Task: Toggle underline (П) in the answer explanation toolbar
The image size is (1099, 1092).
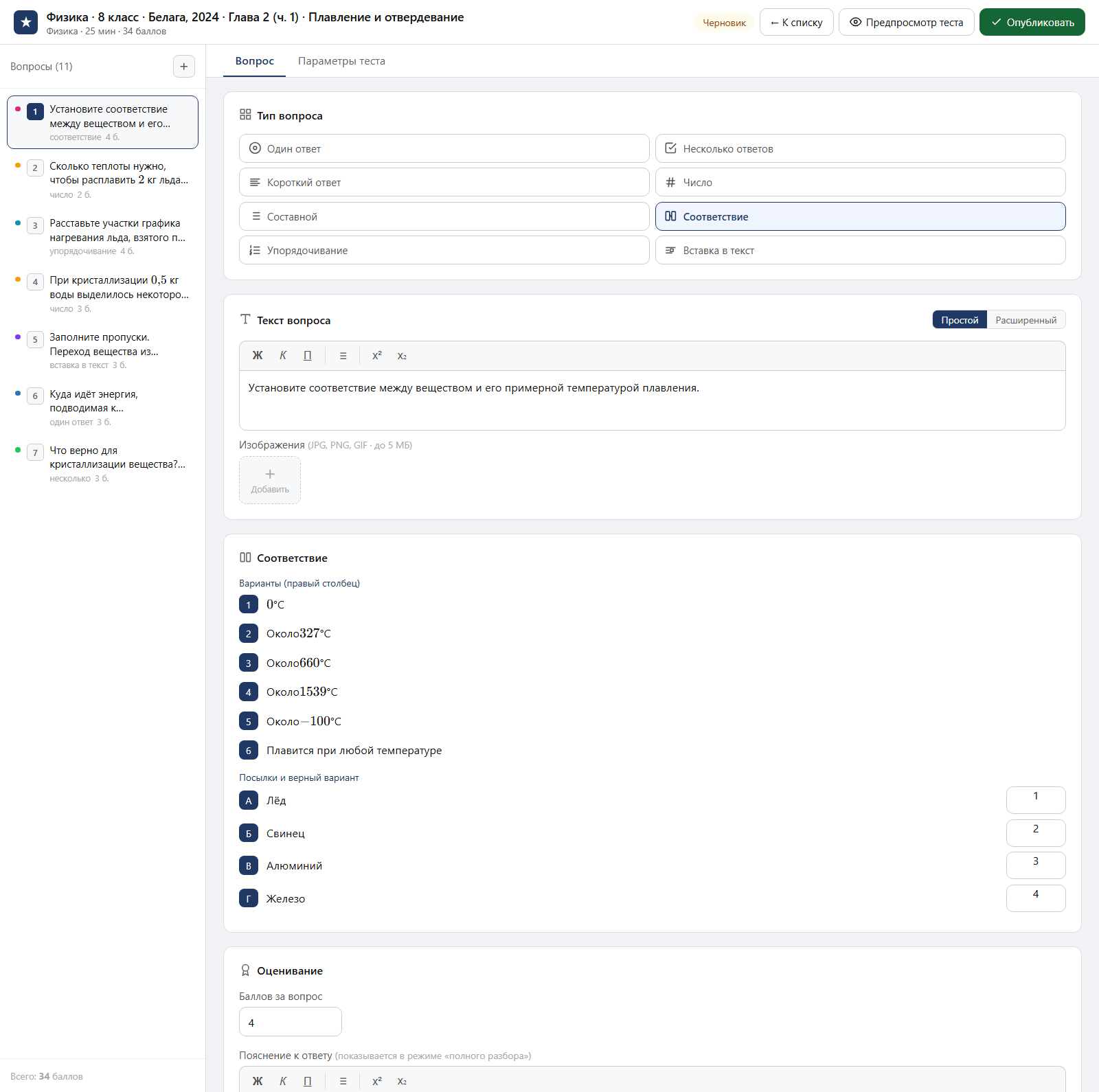Action: coord(308,1081)
